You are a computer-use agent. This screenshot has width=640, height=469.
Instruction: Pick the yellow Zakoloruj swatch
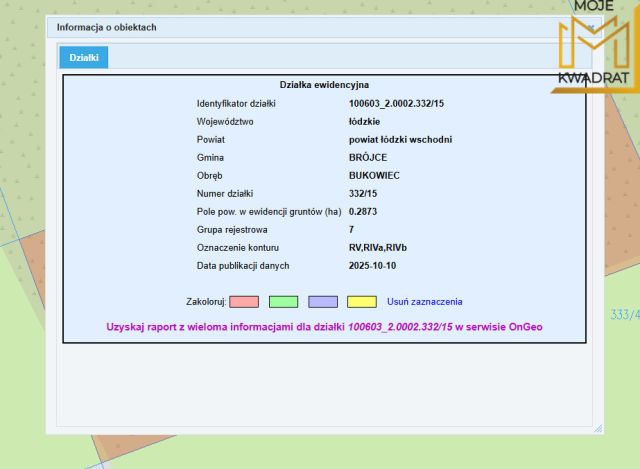362,302
